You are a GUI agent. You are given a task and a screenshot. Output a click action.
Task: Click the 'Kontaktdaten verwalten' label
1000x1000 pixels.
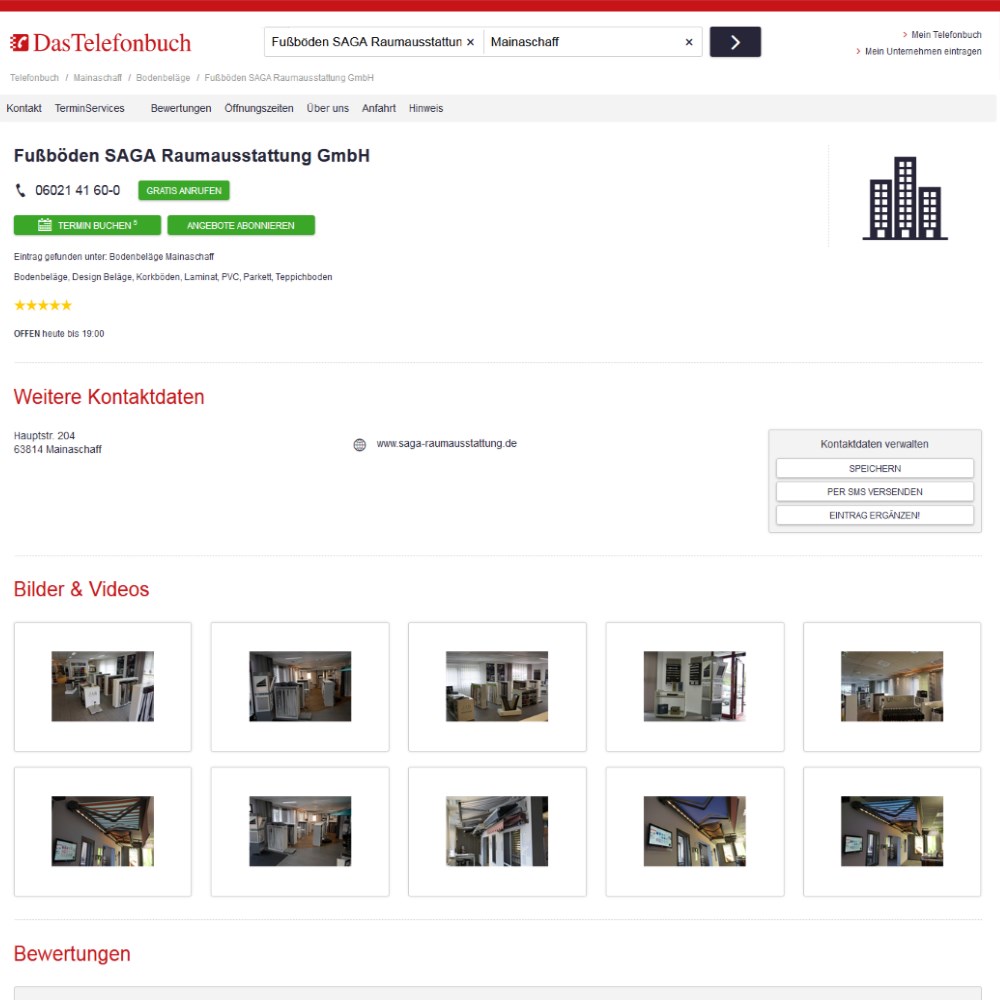874,444
